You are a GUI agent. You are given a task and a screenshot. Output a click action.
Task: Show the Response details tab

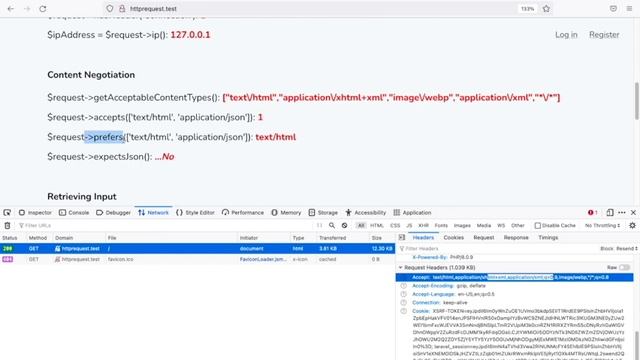516,238
